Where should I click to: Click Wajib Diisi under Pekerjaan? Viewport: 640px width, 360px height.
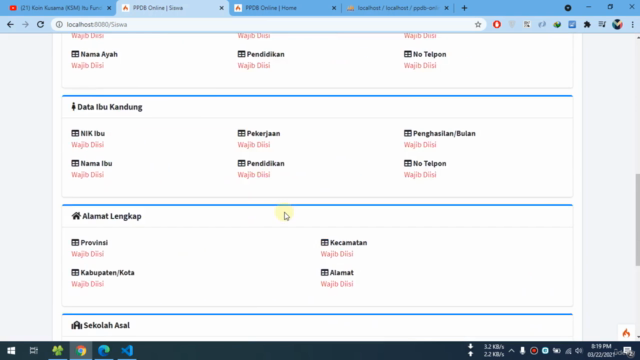click(254, 144)
